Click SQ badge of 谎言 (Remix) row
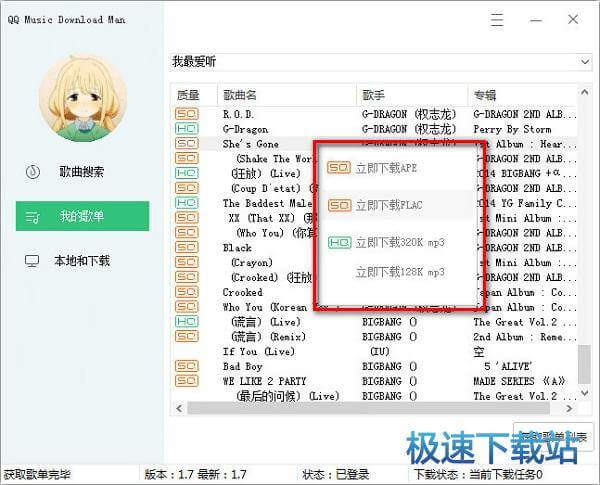This screenshot has height=485, width=600. pos(187,336)
